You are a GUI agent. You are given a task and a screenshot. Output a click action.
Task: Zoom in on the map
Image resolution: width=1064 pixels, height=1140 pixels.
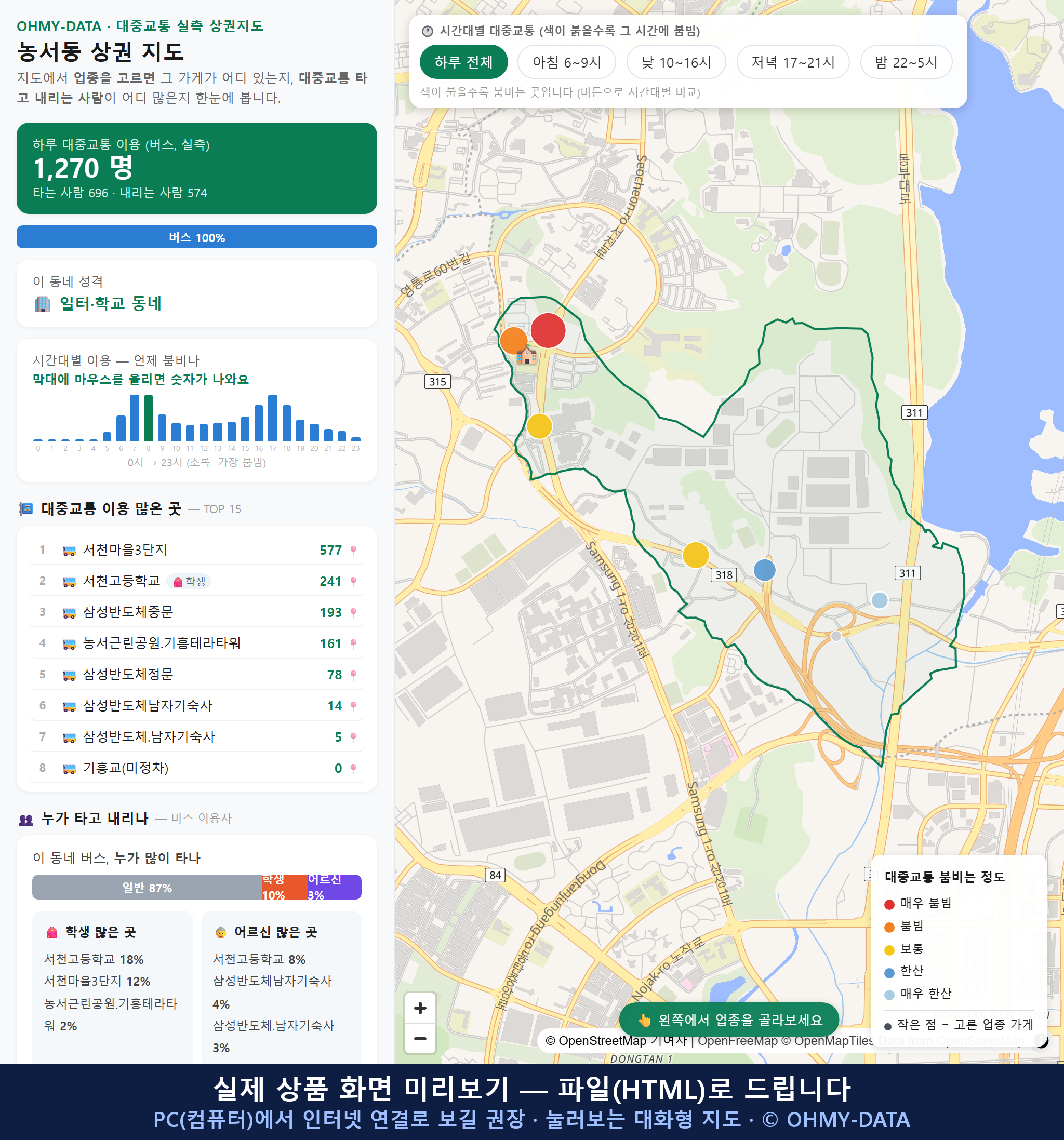pos(420,1008)
